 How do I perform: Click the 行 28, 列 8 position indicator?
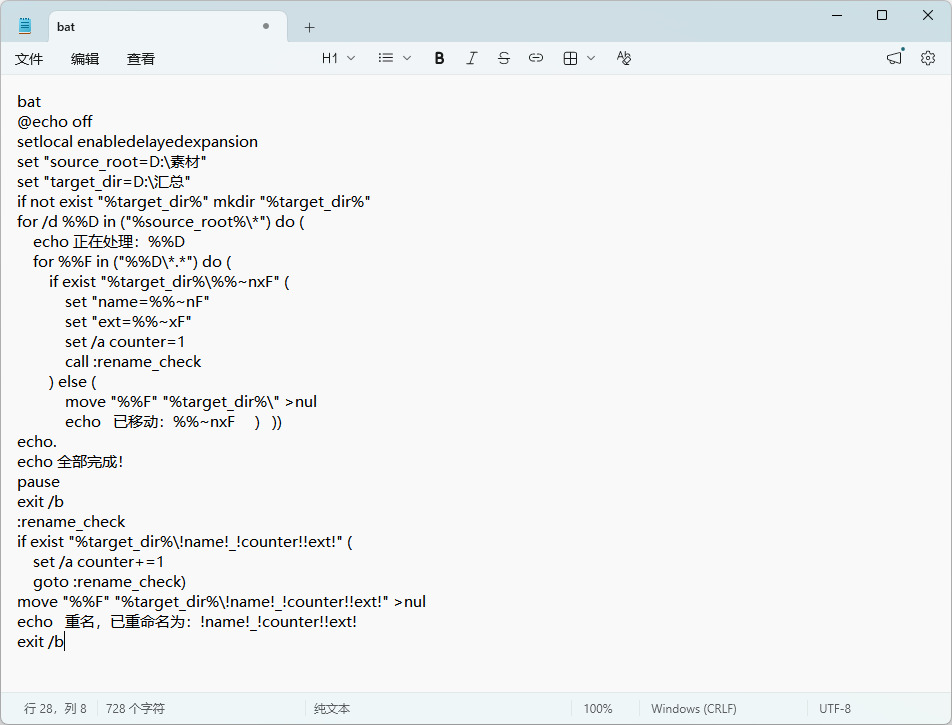(55, 709)
